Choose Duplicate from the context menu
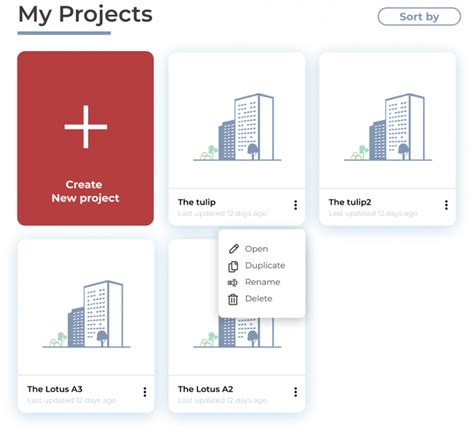The width and height of the screenshot is (474, 433). (x=265, y=266)
